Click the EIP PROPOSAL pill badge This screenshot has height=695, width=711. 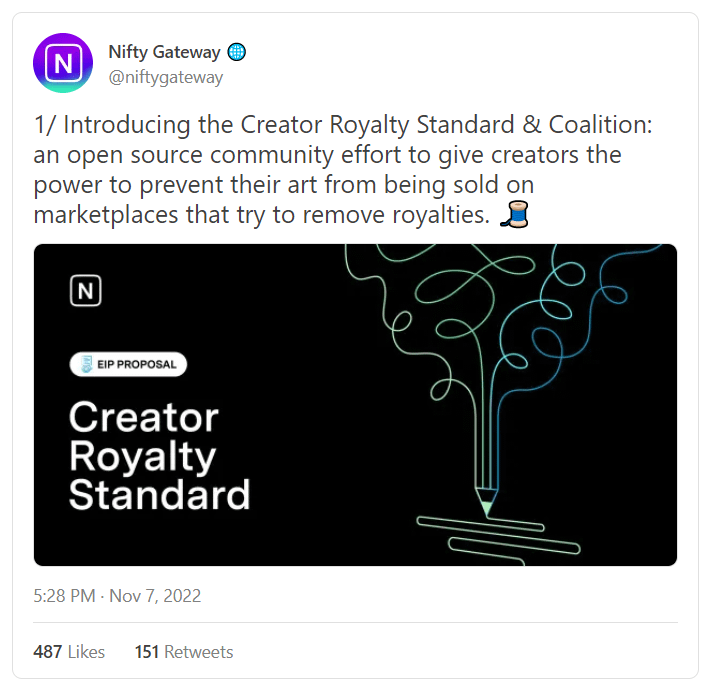coord(128,364)
